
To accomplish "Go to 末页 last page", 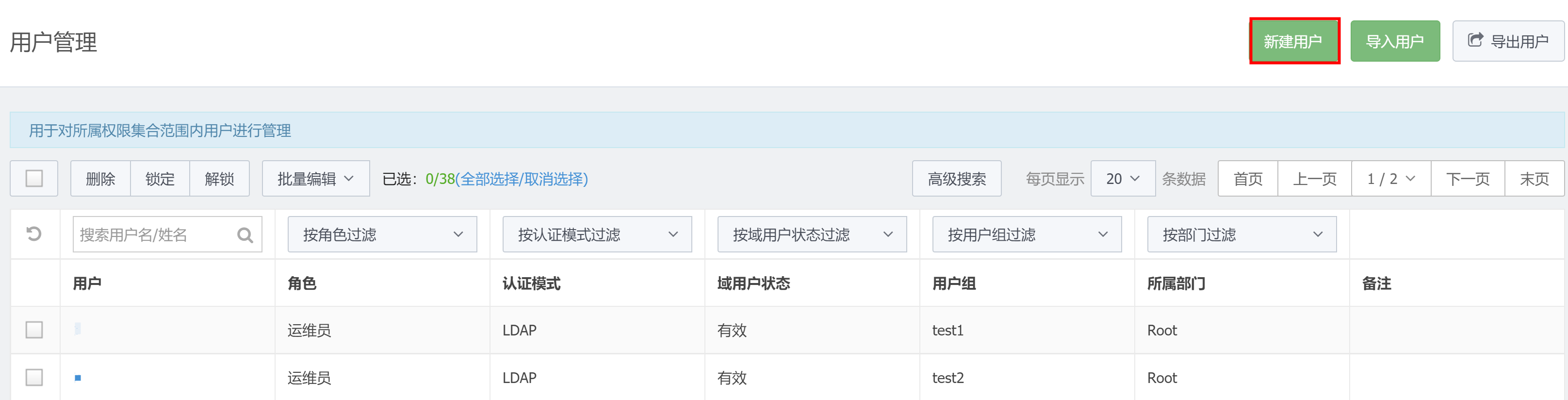I will coord(1534,178).
